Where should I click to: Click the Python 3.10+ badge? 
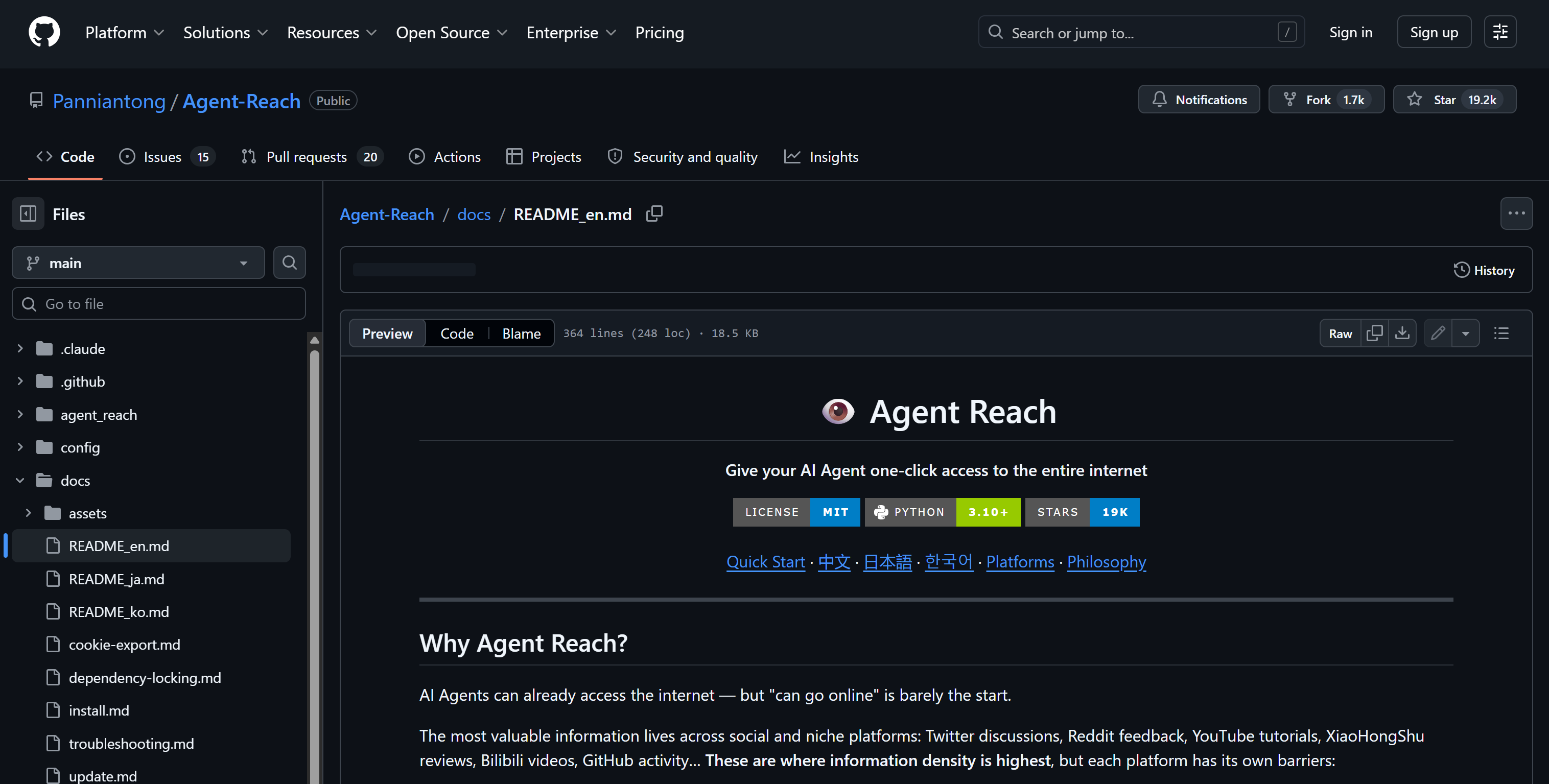(942, 512)
